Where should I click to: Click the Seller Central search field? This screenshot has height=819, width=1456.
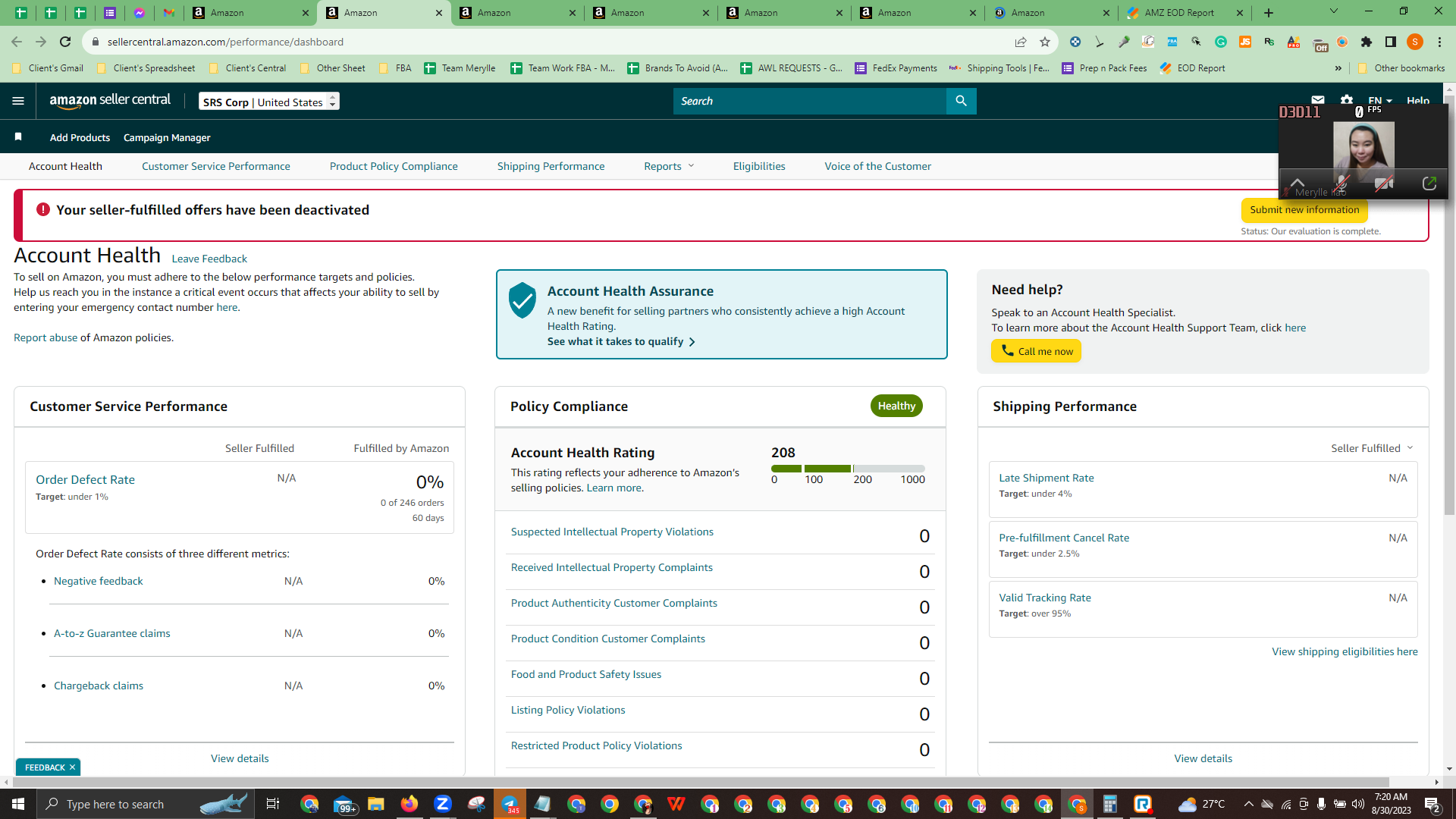810,101
